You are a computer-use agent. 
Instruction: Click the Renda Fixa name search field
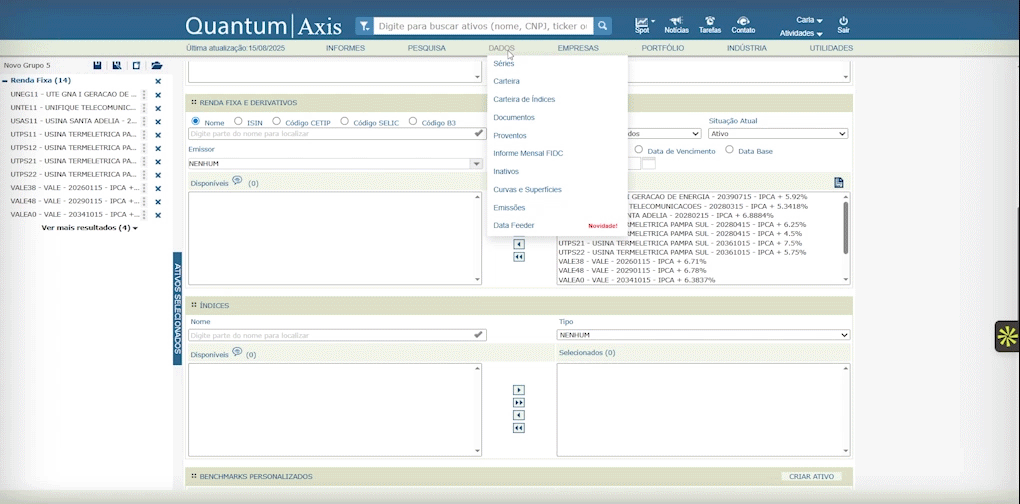[x=337, y=133]
